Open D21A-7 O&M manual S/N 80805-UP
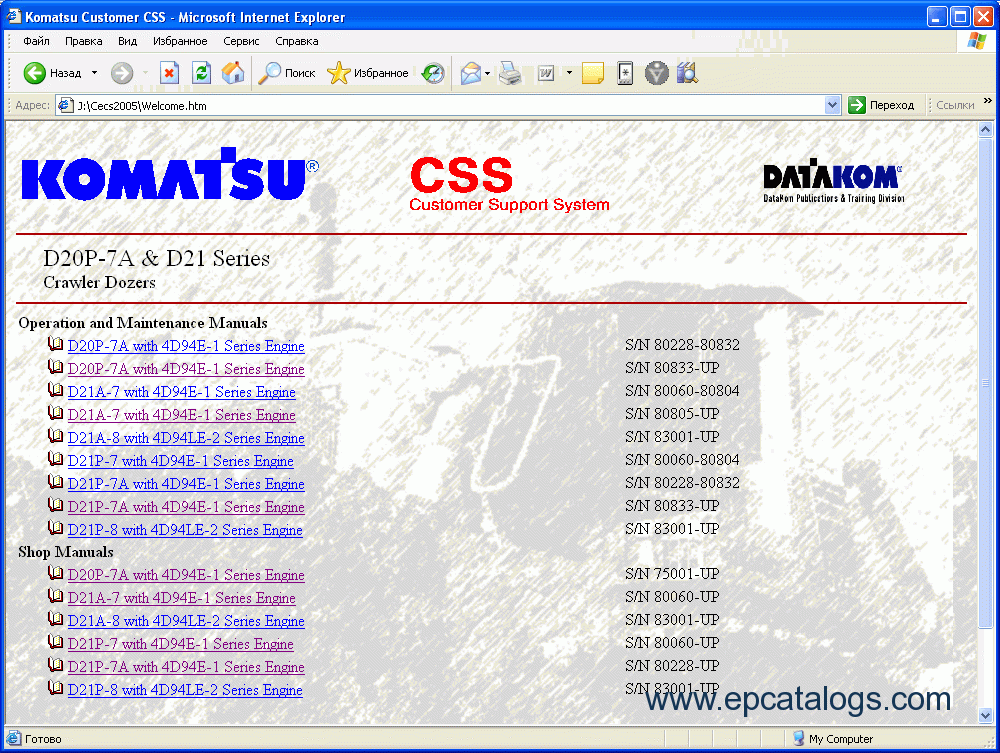The width and height of the screenshot is (1000, 753). click(182, 415)
